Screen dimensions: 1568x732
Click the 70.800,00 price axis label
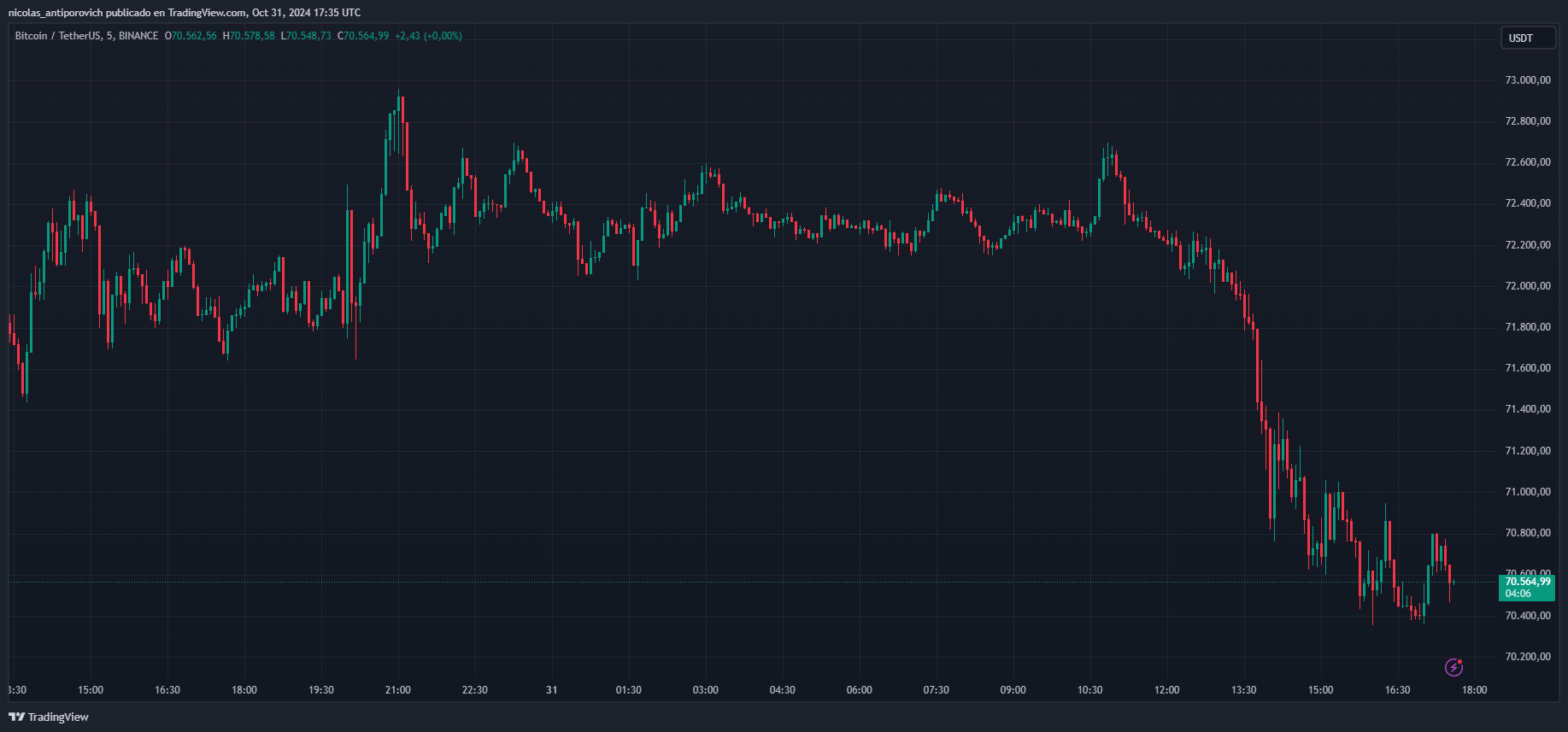click(1528, 533)
